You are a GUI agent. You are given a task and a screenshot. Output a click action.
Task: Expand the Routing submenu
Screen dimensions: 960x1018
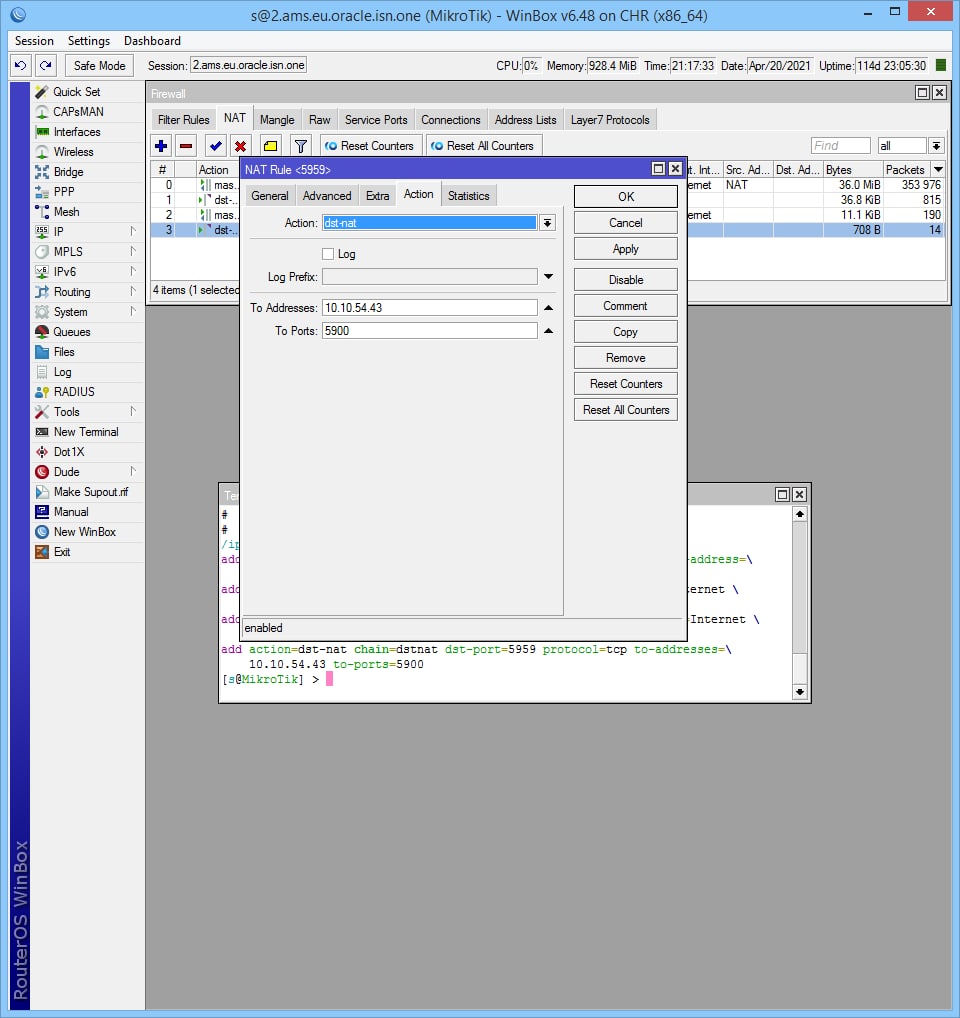133,292
